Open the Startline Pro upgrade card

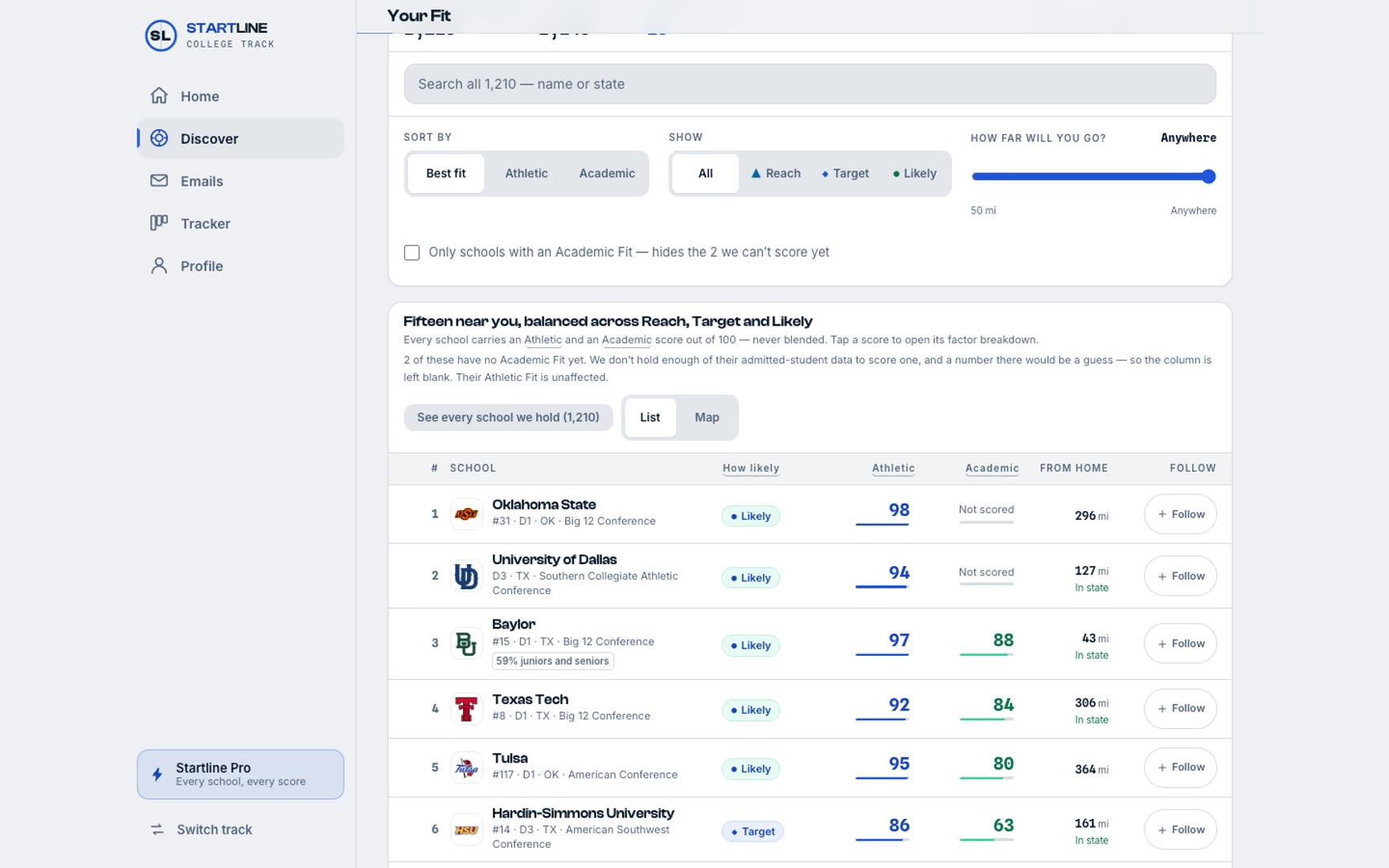[240, 775]
